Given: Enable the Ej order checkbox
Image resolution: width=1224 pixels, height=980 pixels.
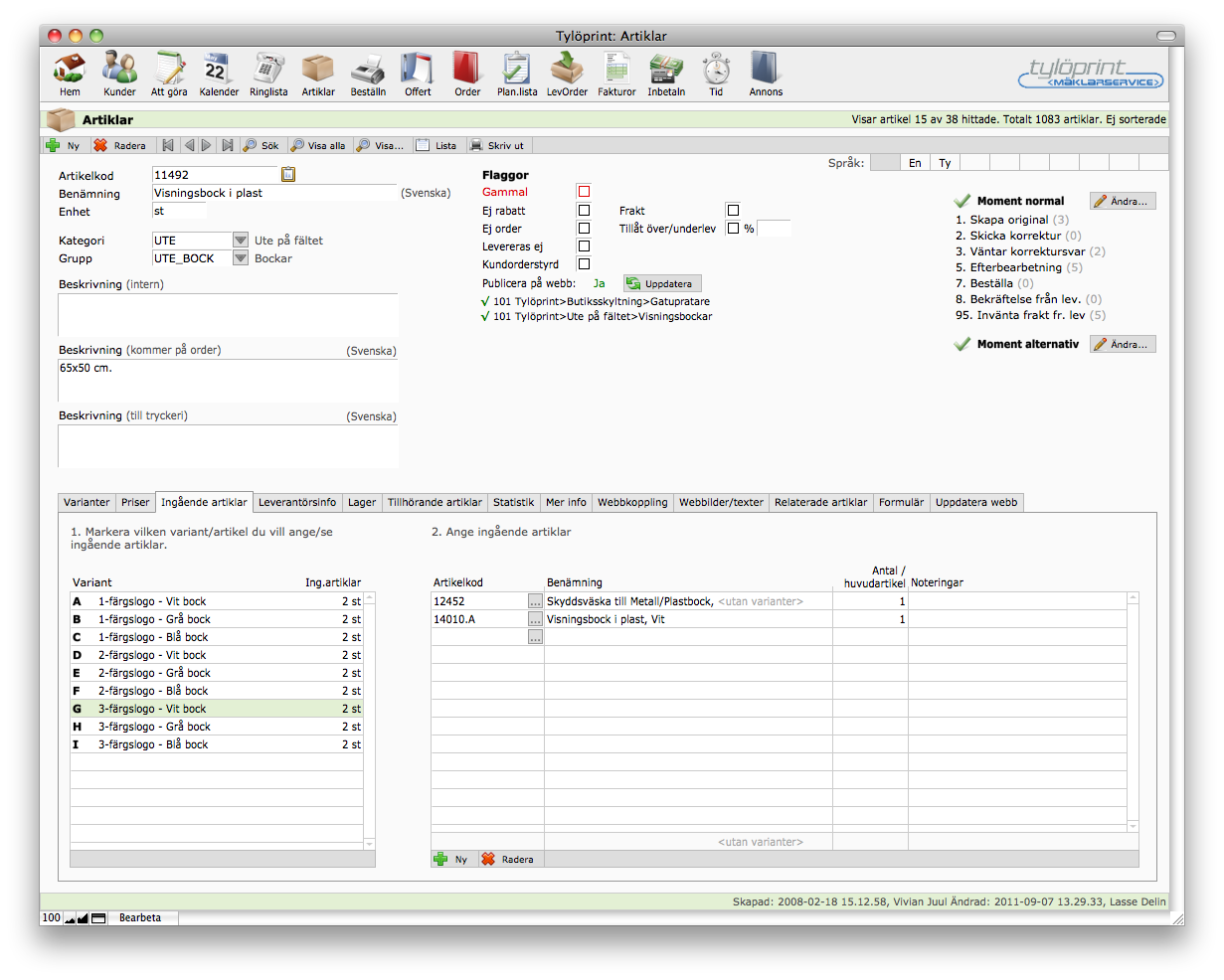Looking at the screenshot, I should (x=584, y=229).
